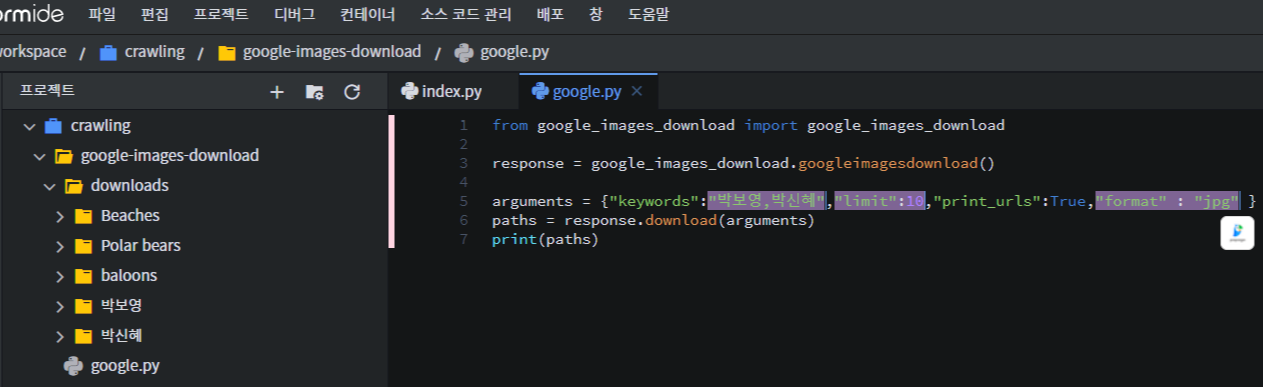Click the floating widget icon at editor right
1263x387 pixels.
coord(1238,234)
